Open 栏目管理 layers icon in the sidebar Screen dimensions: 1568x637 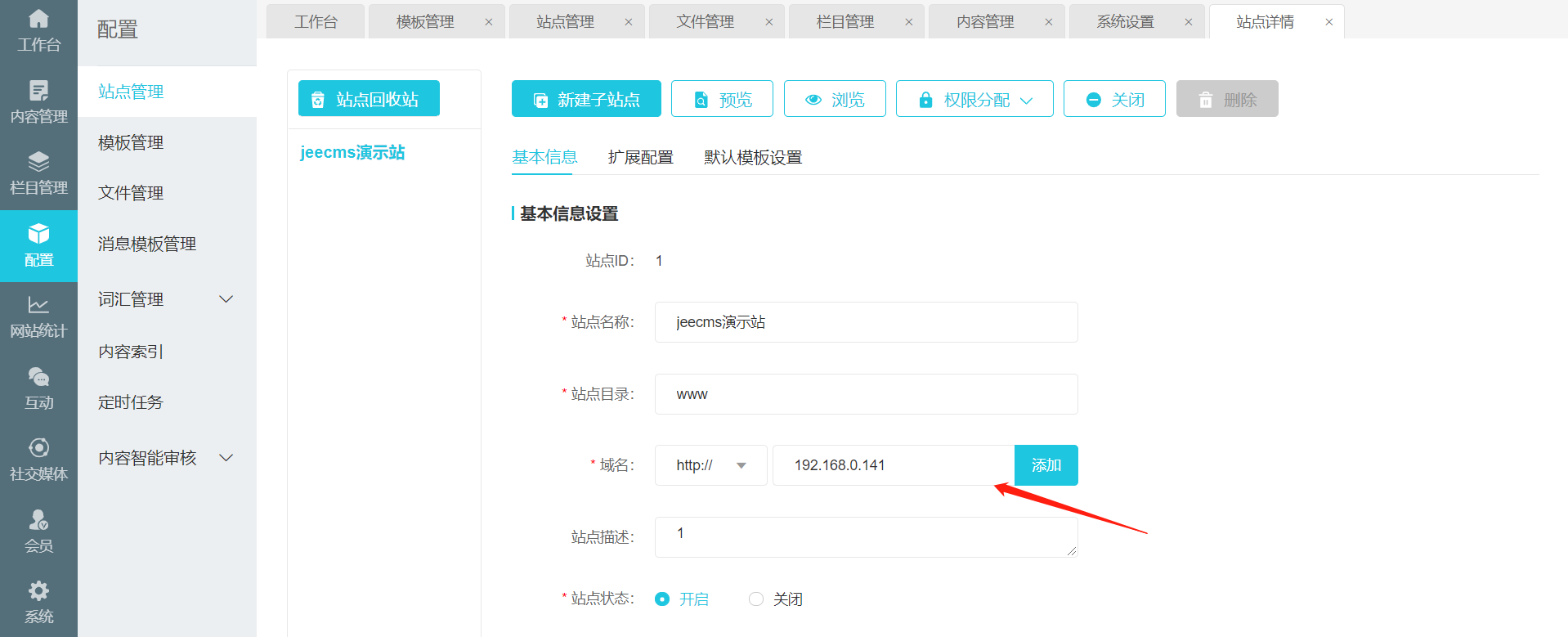click(38, 161)
